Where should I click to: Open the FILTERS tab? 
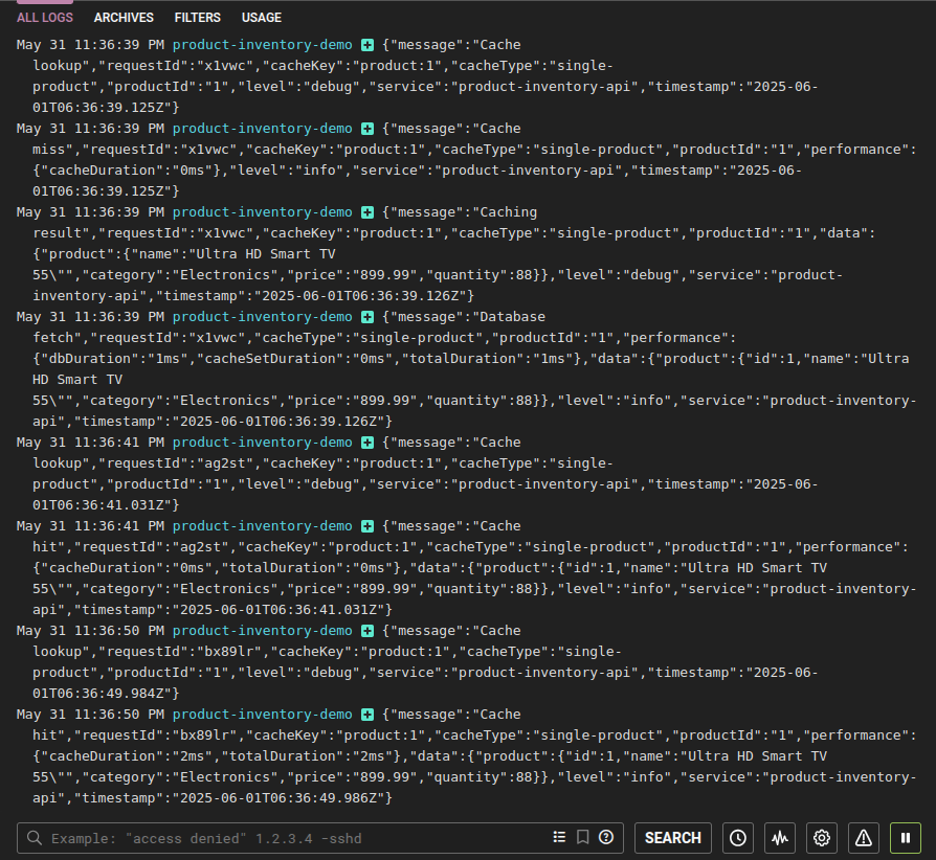point(198,17)
